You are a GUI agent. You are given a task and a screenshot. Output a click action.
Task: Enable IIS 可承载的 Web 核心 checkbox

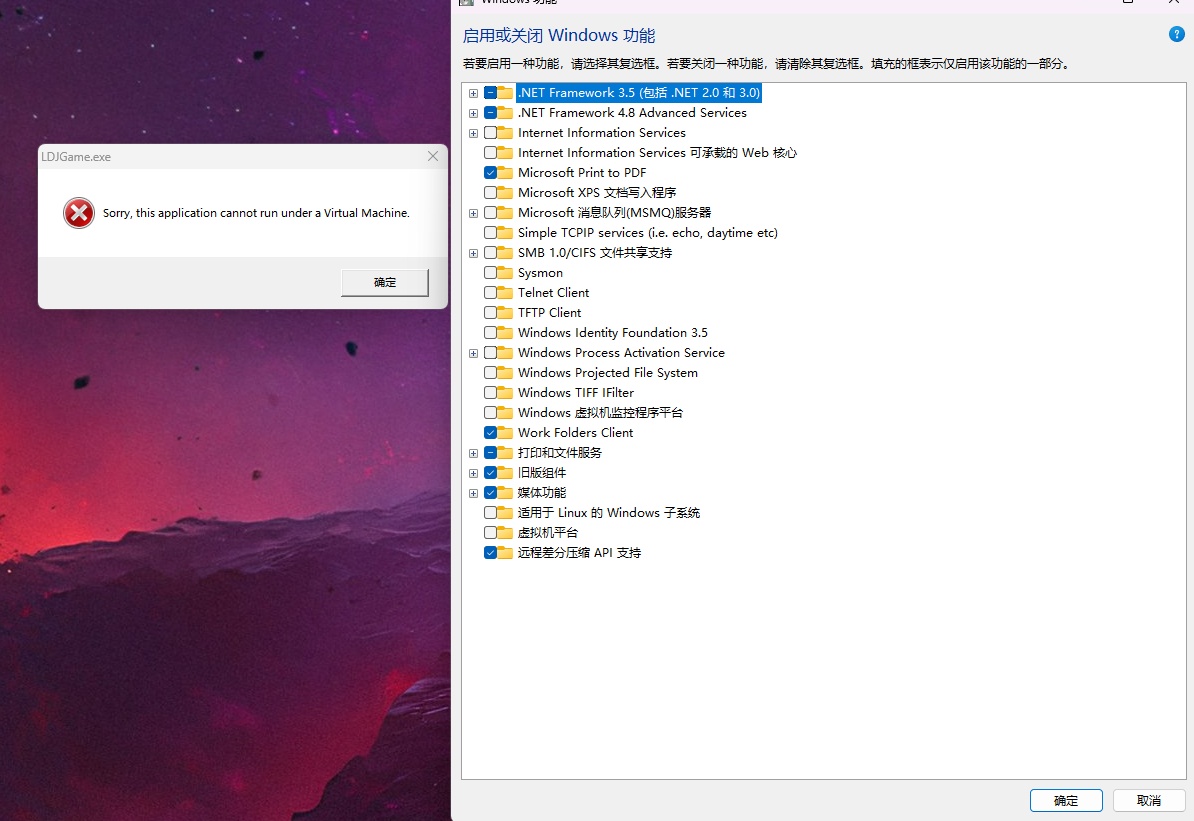(490, 152)
